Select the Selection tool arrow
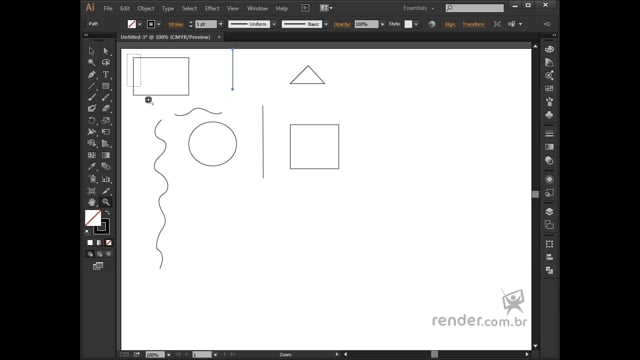This screenshot has height=360, width=640. tap(91, 51)
